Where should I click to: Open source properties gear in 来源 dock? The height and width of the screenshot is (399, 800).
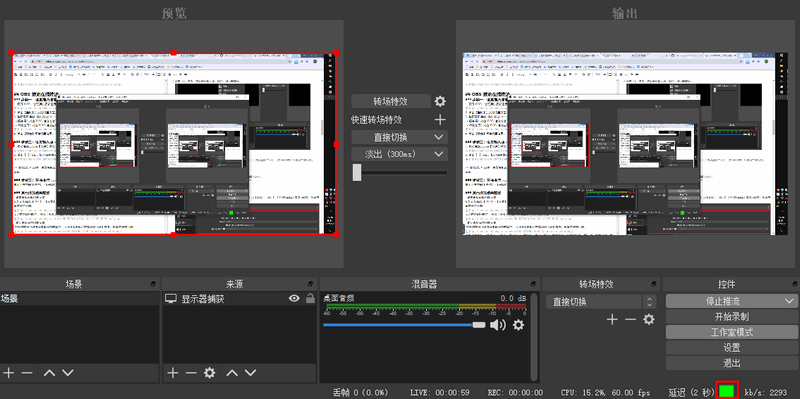210,373
